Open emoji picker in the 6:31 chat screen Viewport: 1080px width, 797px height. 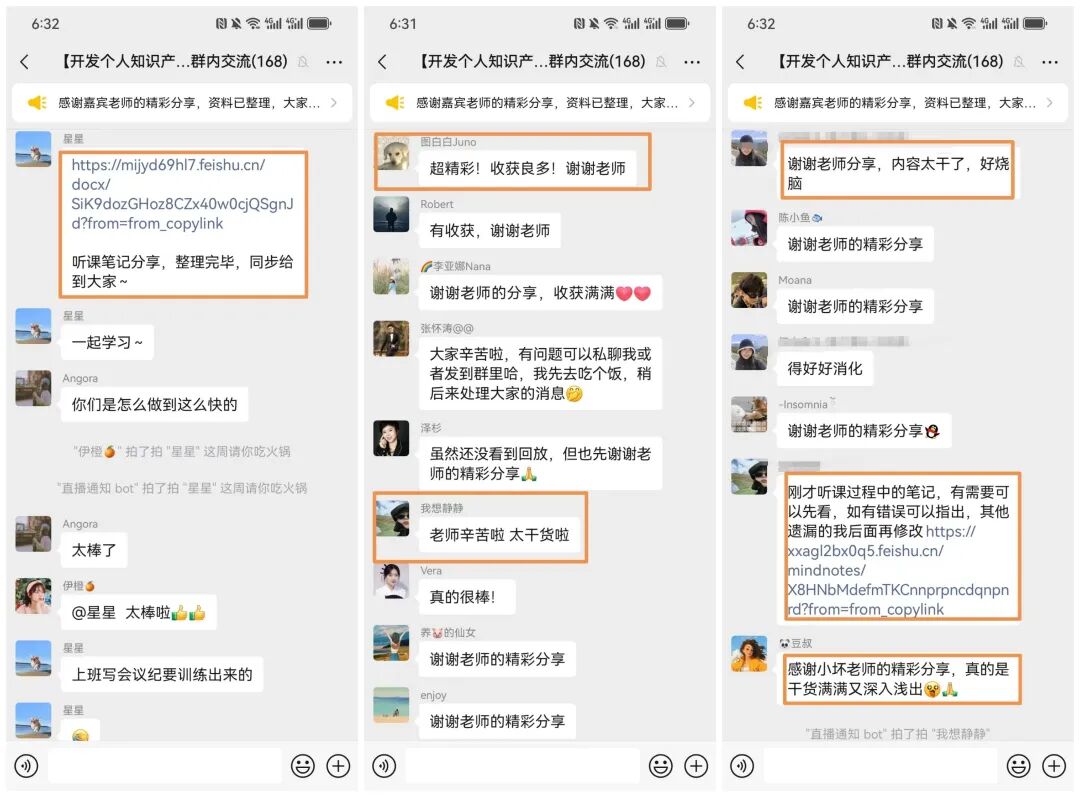pyautogui.click(x=661, y=765)
